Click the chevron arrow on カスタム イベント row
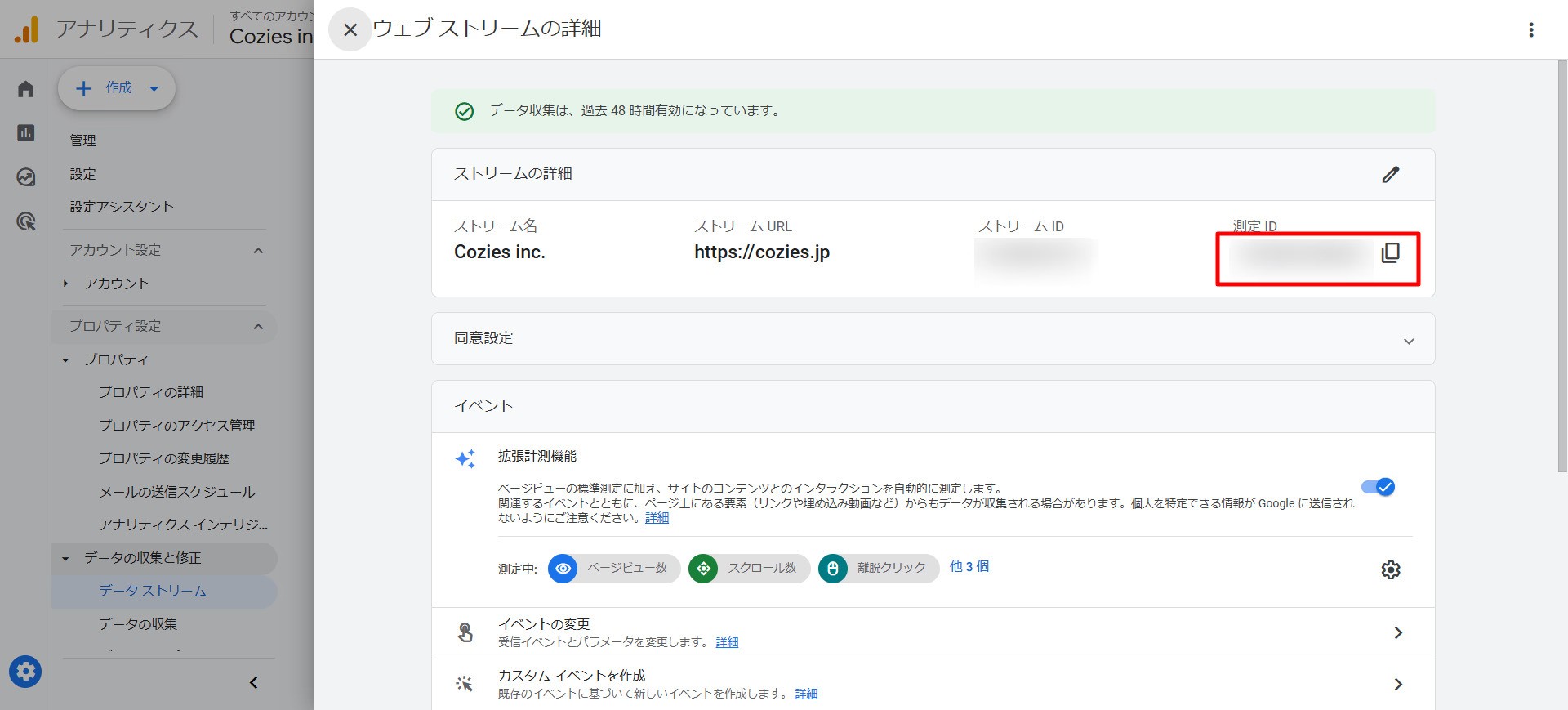Screen dimensions: 1568x710 point(1398,684)
